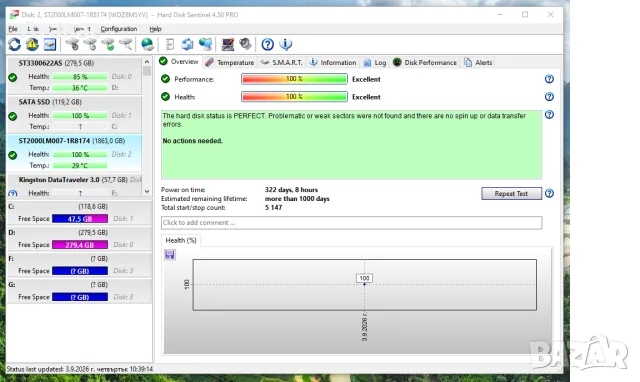This screenshot has width=640, height=382.
Task: Click the Repeat Test button
Action: (511, 193)
